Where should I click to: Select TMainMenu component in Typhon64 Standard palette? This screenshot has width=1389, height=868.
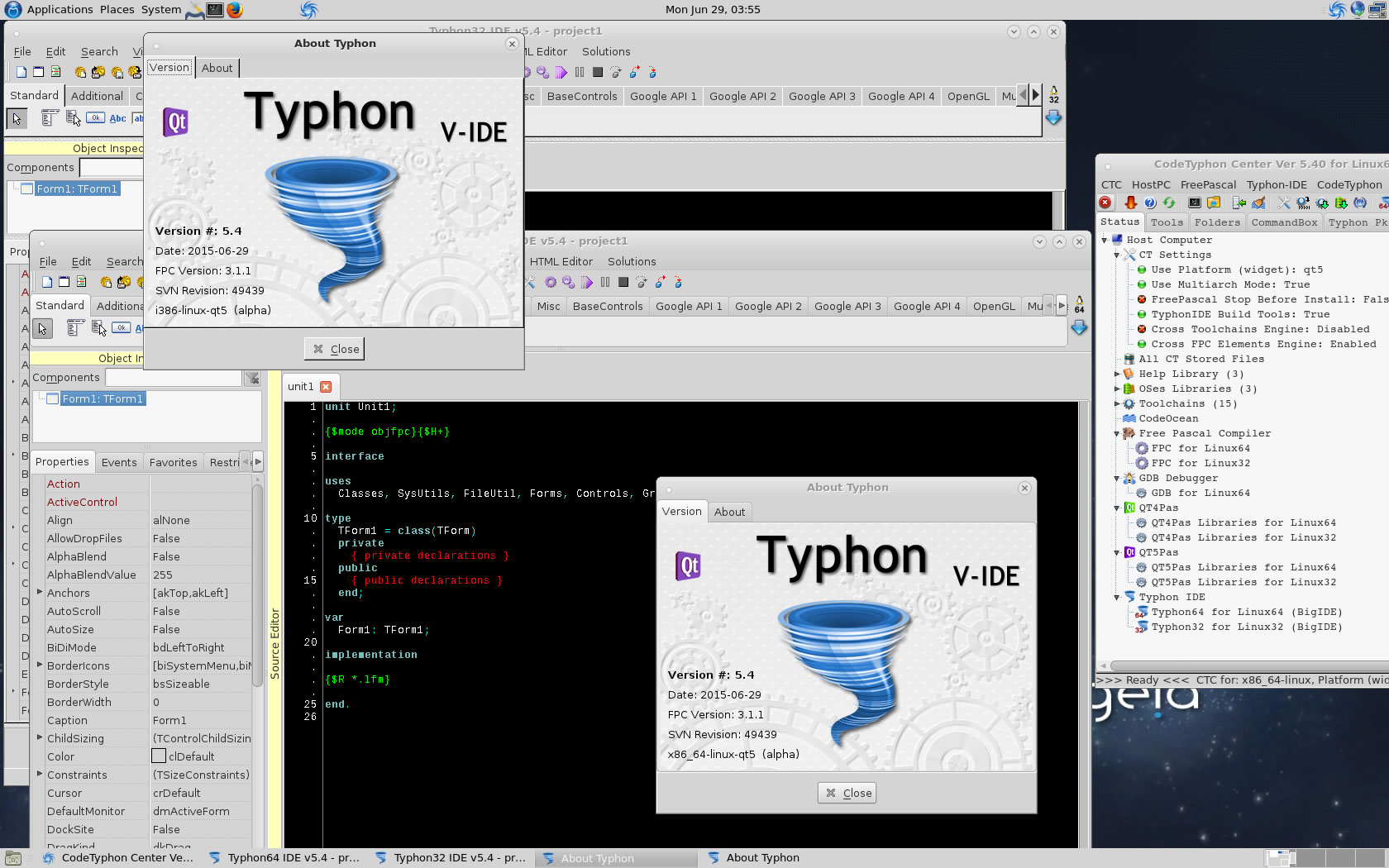(75, 328)
